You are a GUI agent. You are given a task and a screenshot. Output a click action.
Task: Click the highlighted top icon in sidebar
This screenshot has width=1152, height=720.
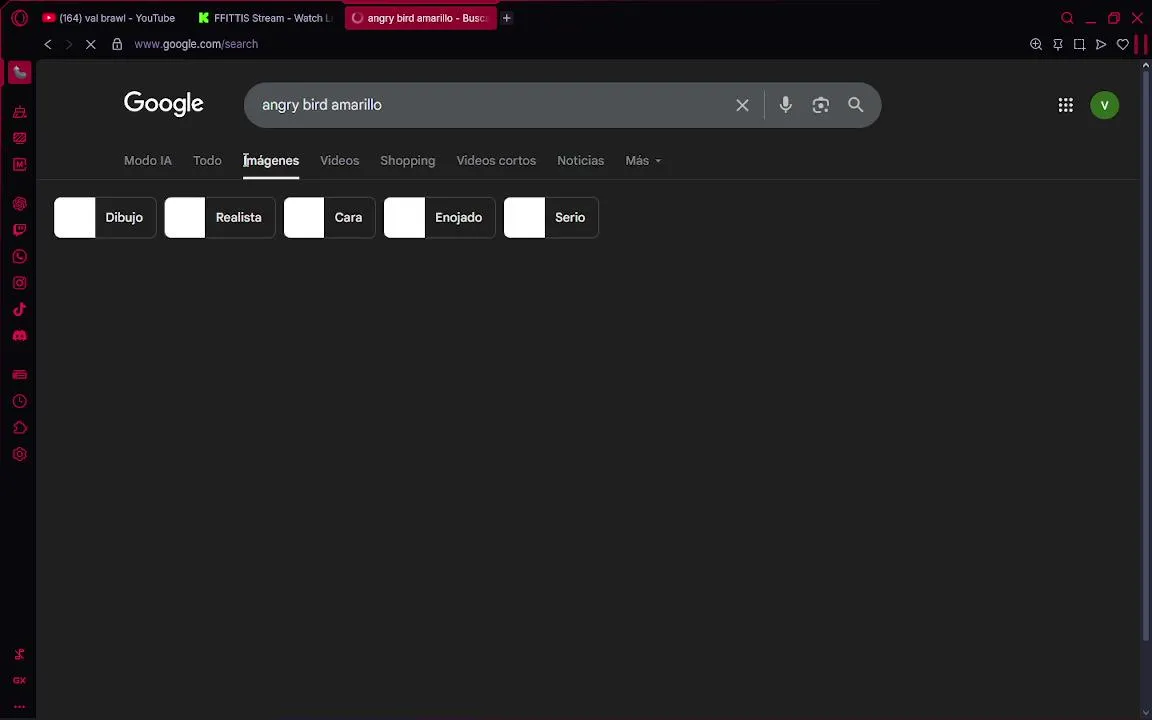coord(20,72)
